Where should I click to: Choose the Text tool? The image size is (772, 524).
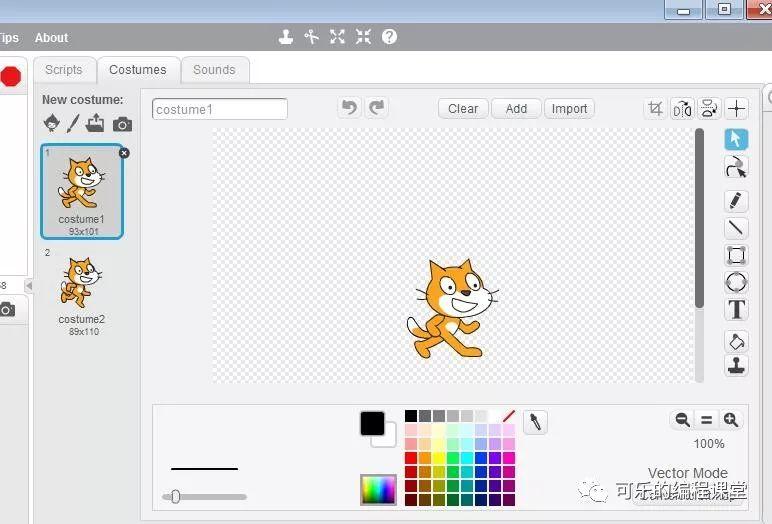736,310
